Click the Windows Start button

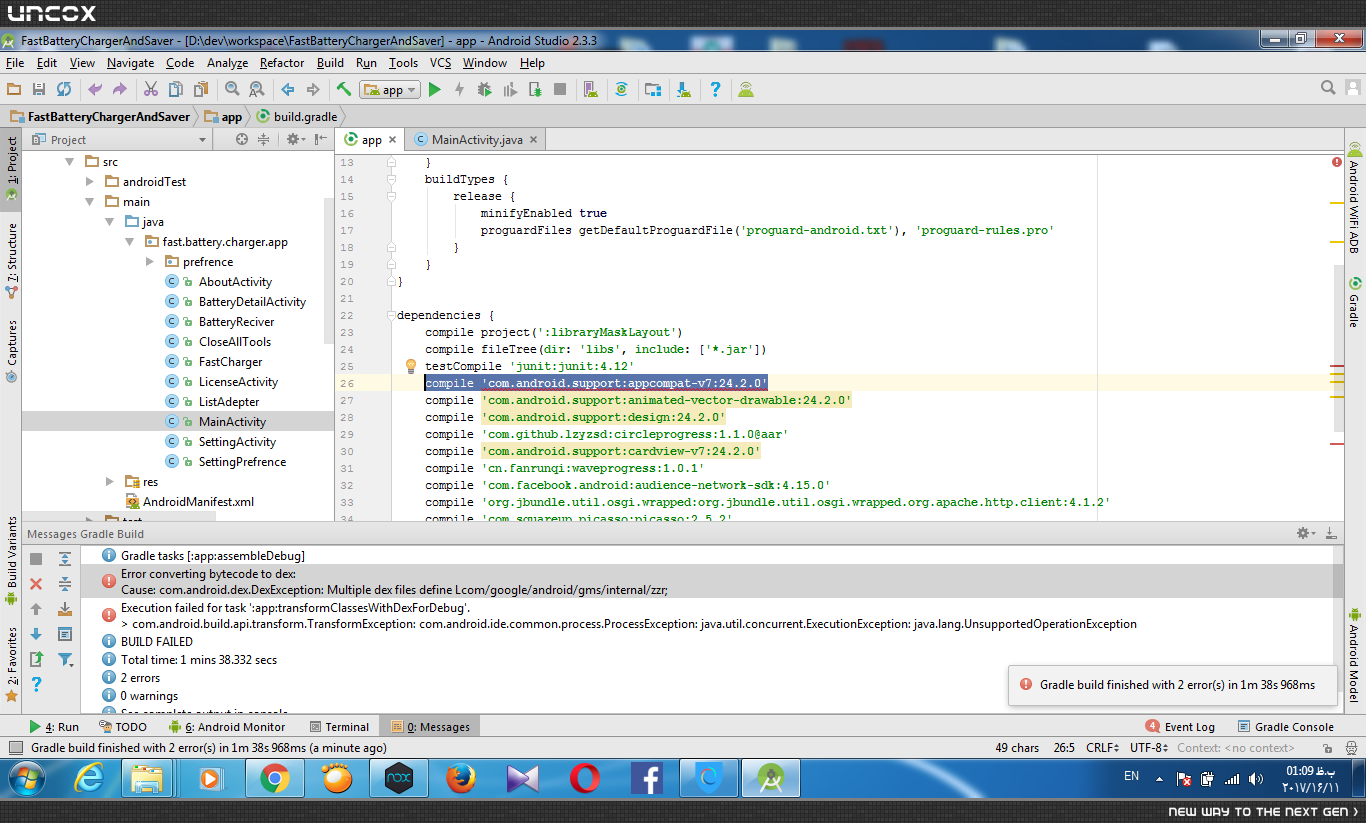point(27,778)
